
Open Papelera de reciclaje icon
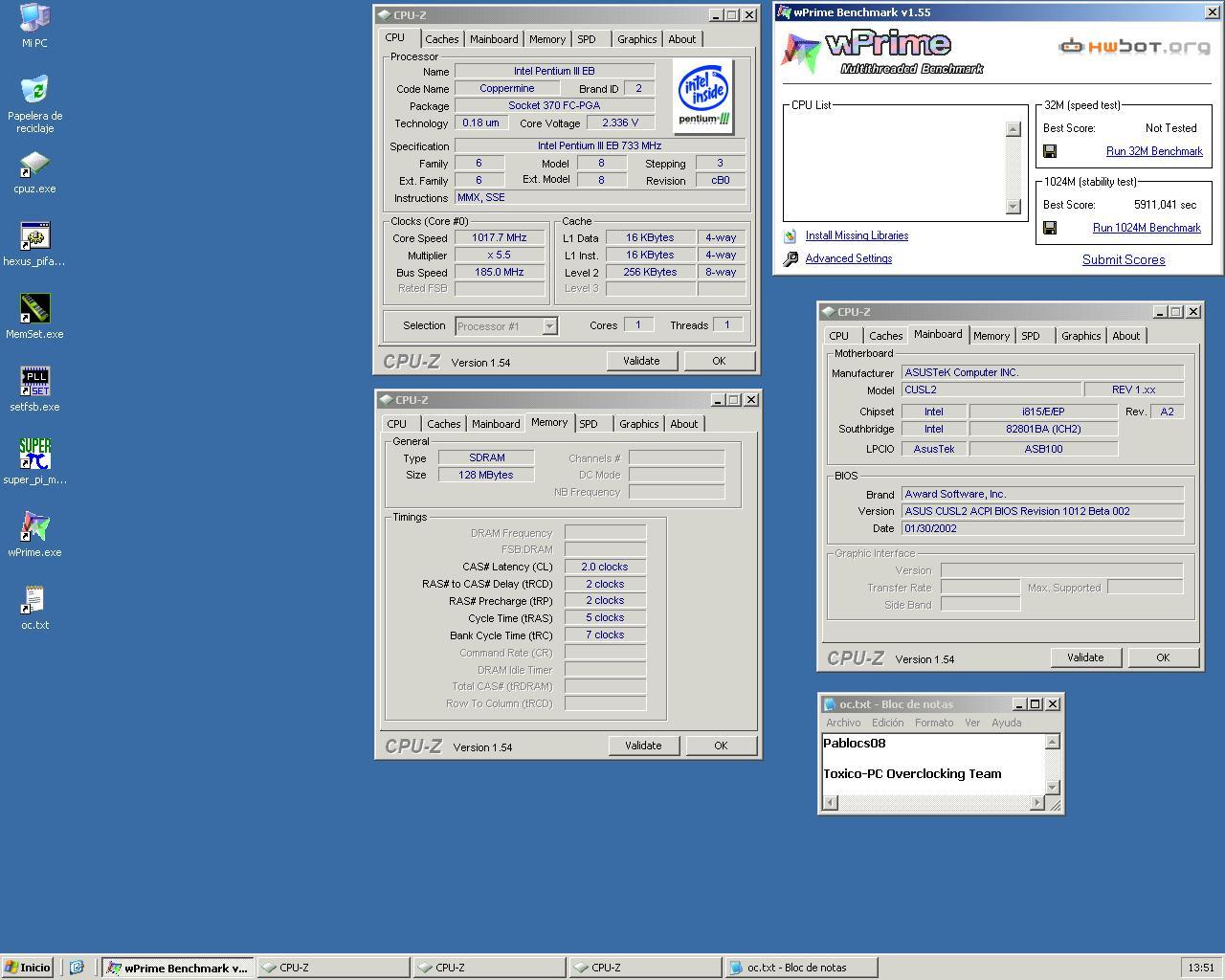tap(34, 91)
